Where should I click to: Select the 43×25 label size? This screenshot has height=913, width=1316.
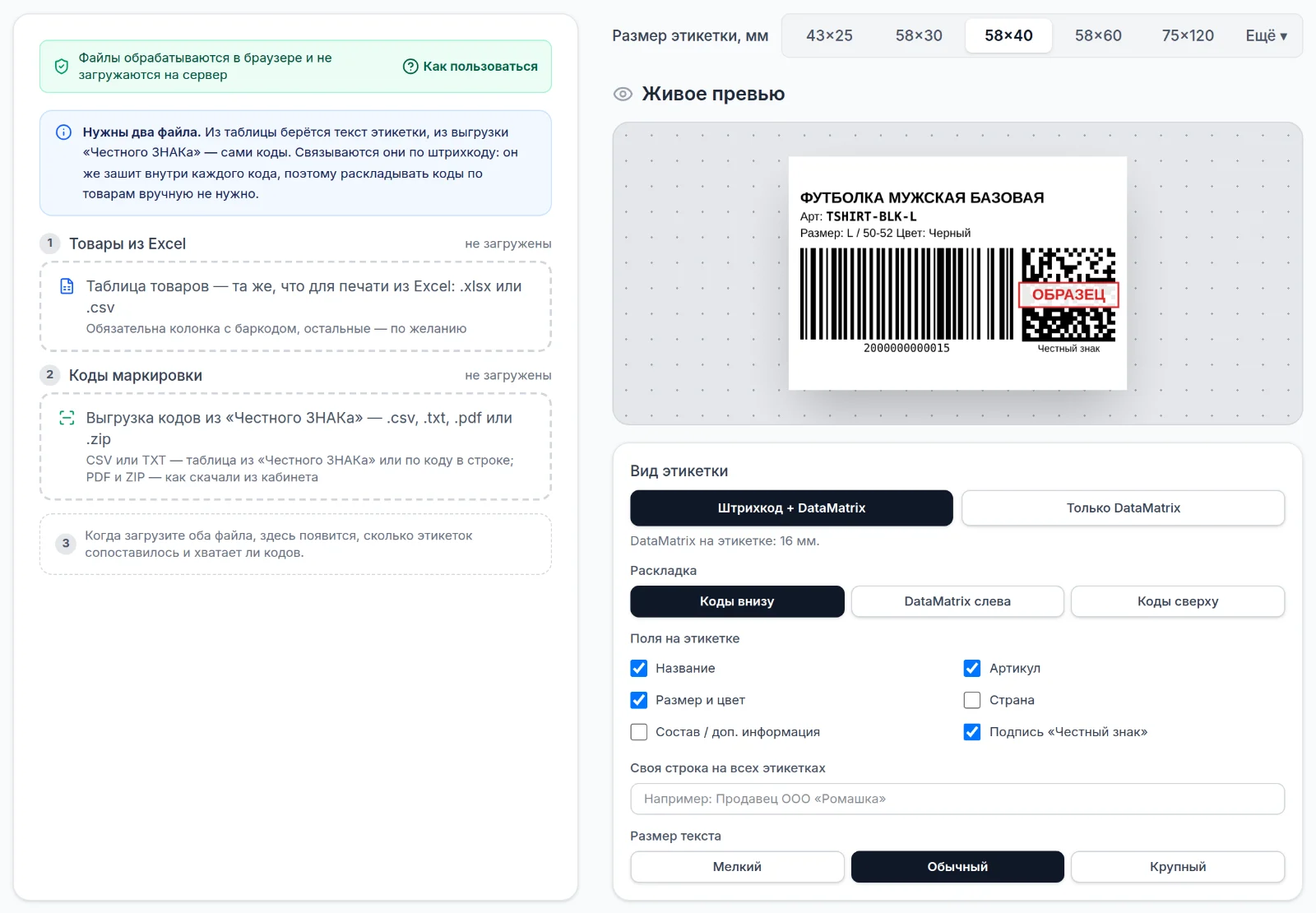pos(829,35)
